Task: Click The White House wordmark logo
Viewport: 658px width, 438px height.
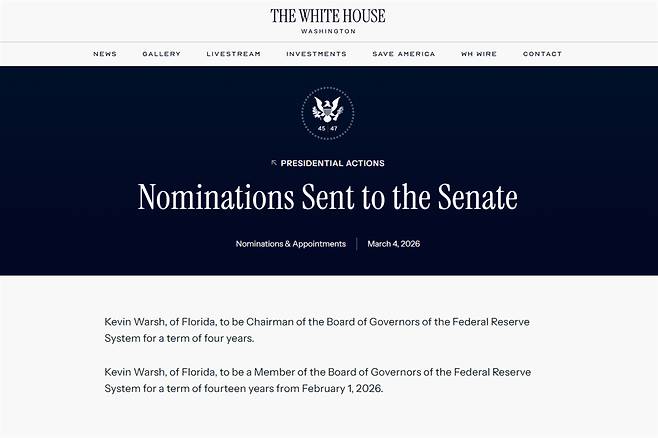Action: [x=328, y=16]
